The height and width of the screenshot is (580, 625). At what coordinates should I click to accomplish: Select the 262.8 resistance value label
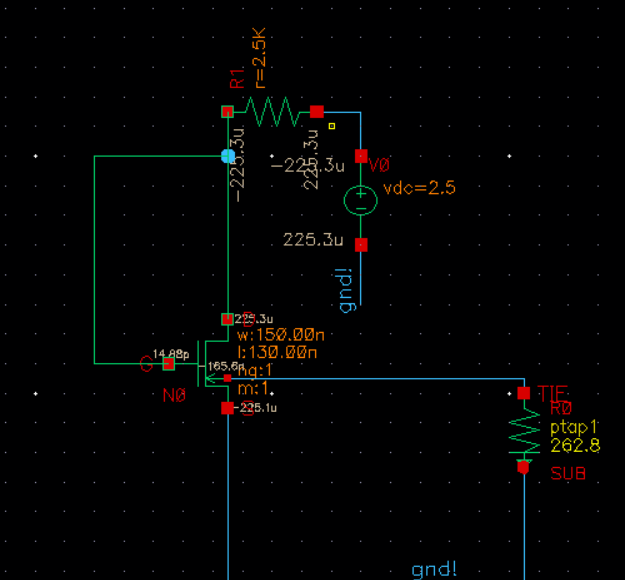[x=576, y=445]
